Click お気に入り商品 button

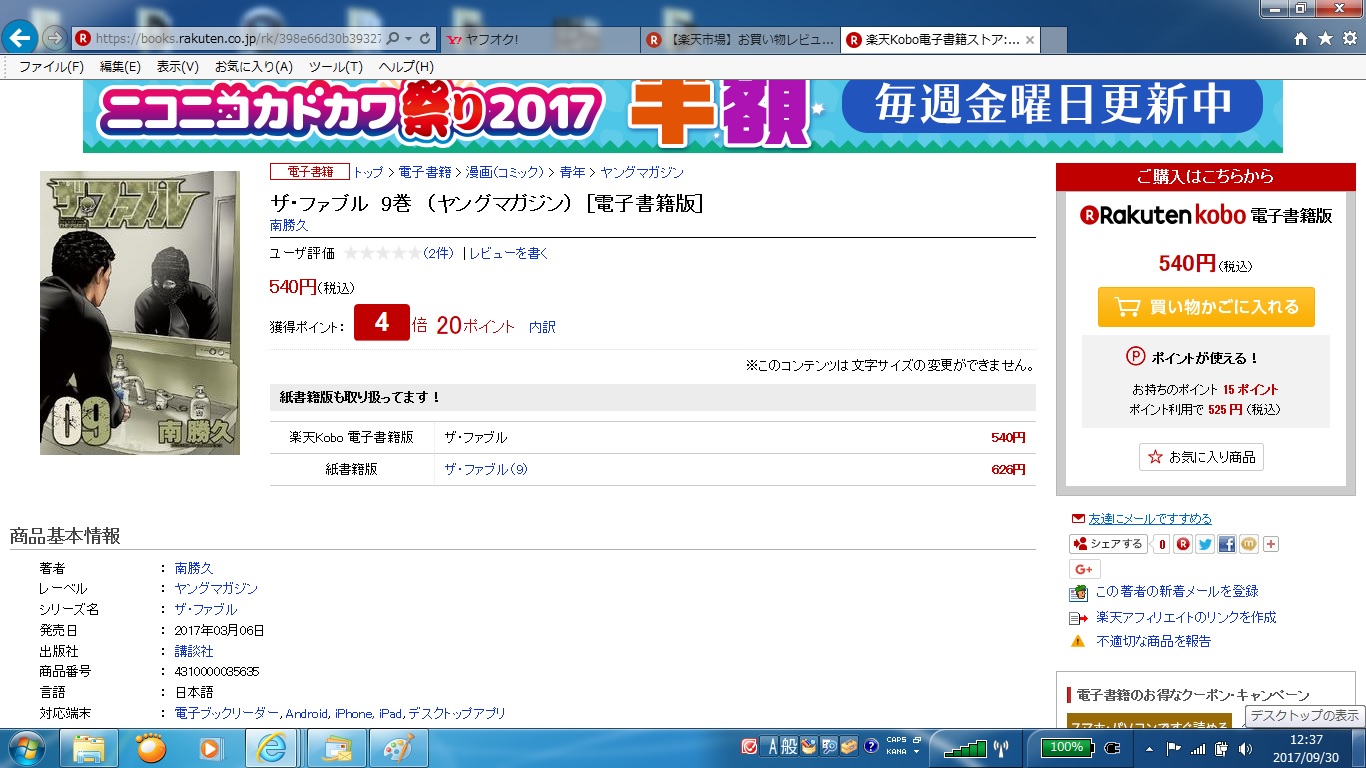click(x=1201, y=457)
